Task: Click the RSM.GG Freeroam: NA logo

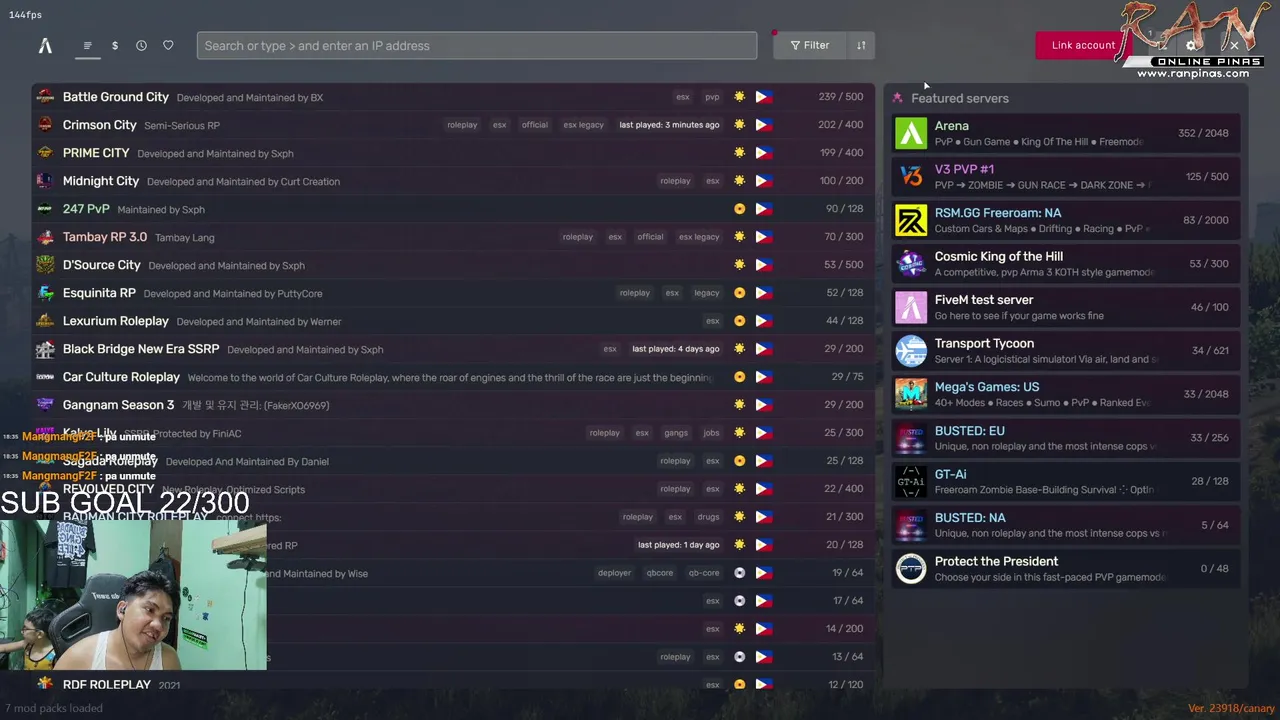Action: pyautogui.click(x=911, y=220)
